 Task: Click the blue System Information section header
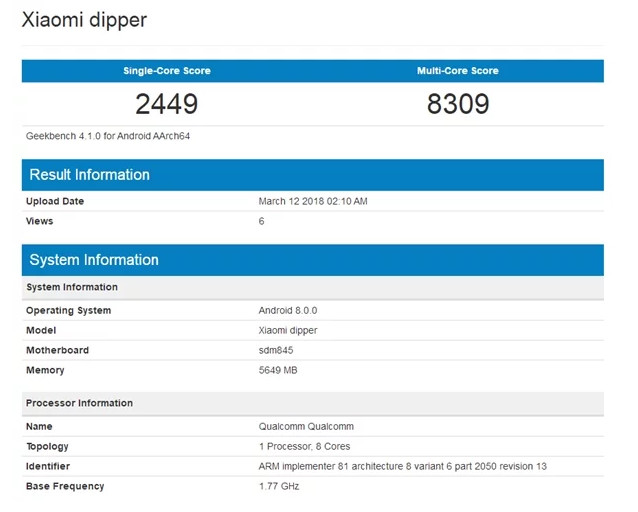point(94,260)
